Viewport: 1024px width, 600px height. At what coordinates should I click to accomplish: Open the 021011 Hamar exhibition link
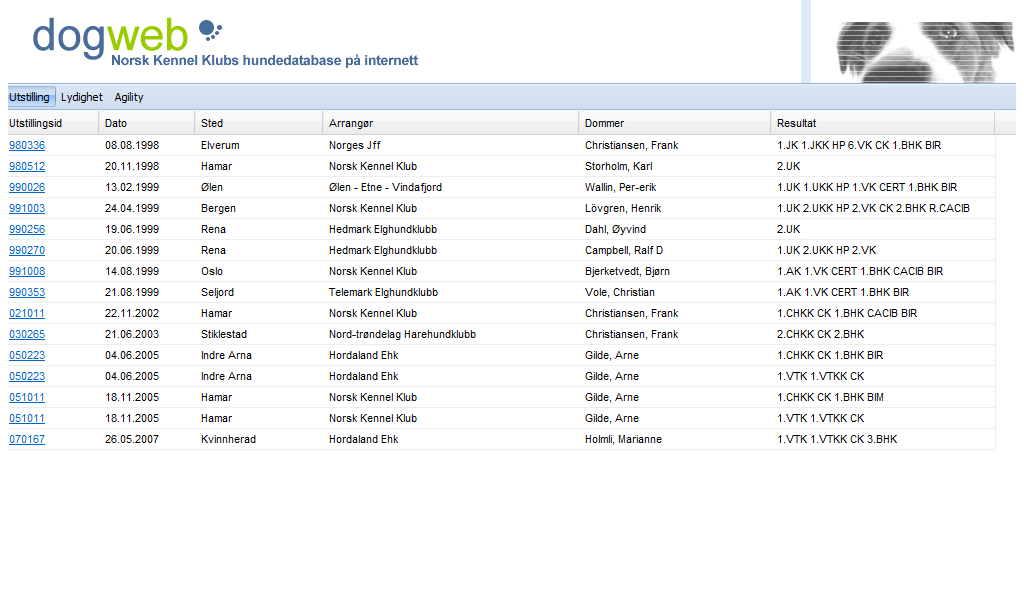pyautogui.click(x=27, y=313)
